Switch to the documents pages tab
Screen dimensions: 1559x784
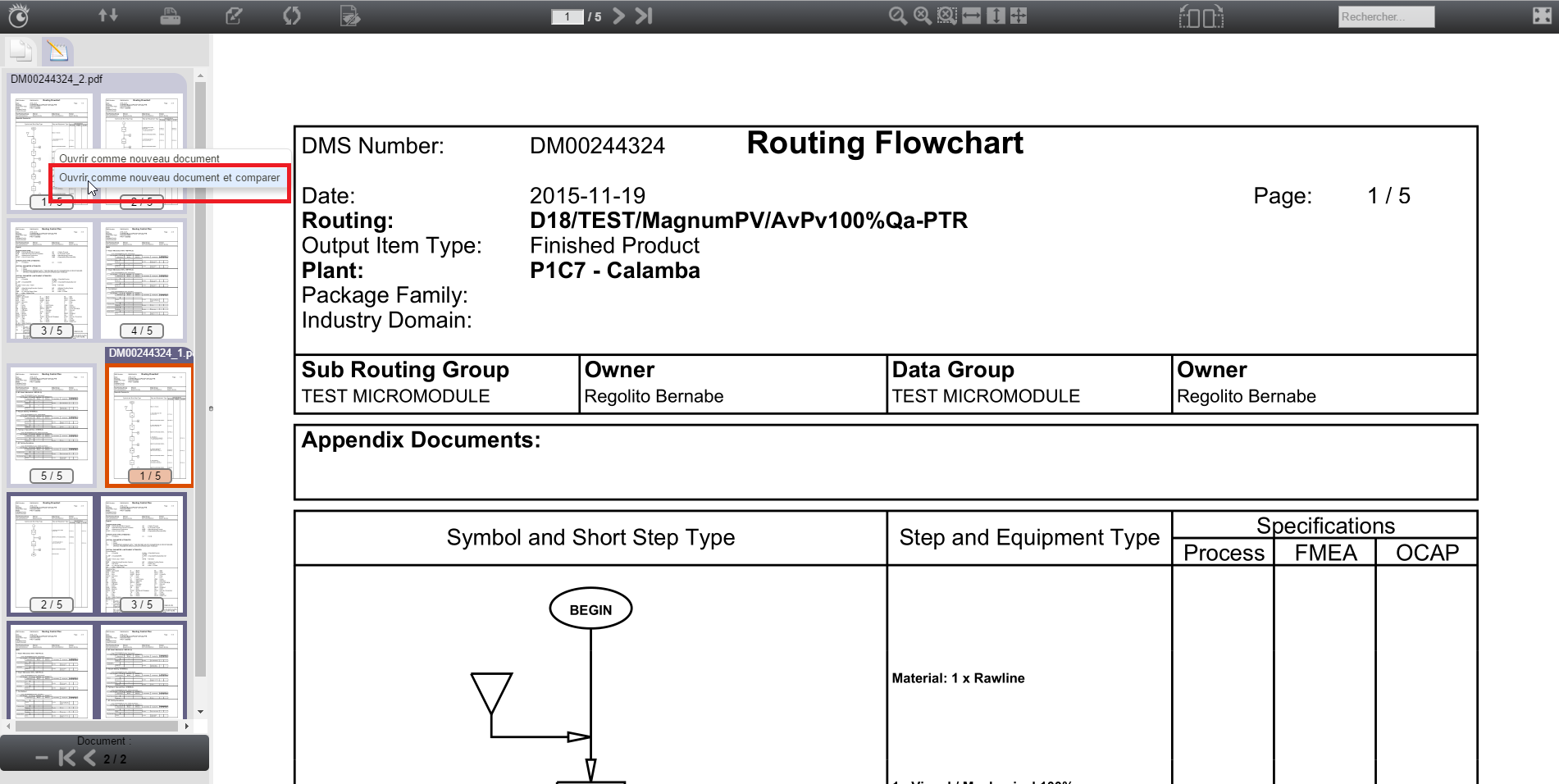click(21, 51)
